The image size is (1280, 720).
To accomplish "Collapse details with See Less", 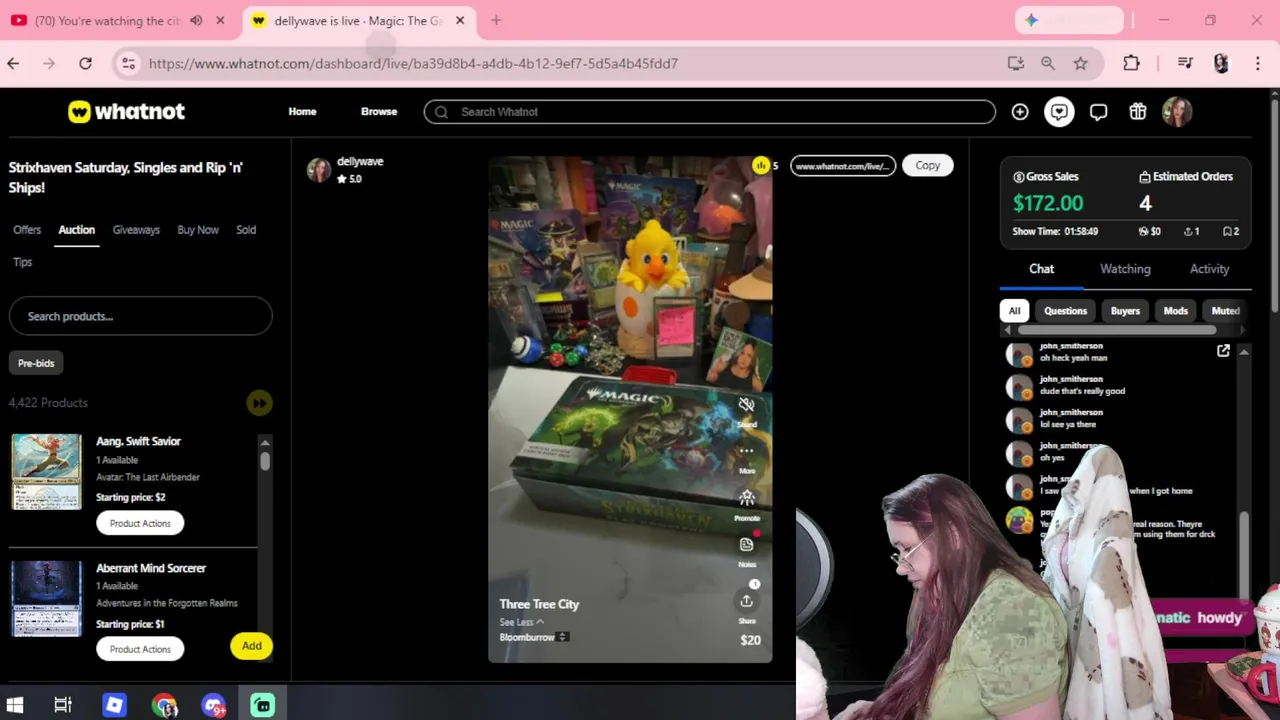I will point(521,622).
